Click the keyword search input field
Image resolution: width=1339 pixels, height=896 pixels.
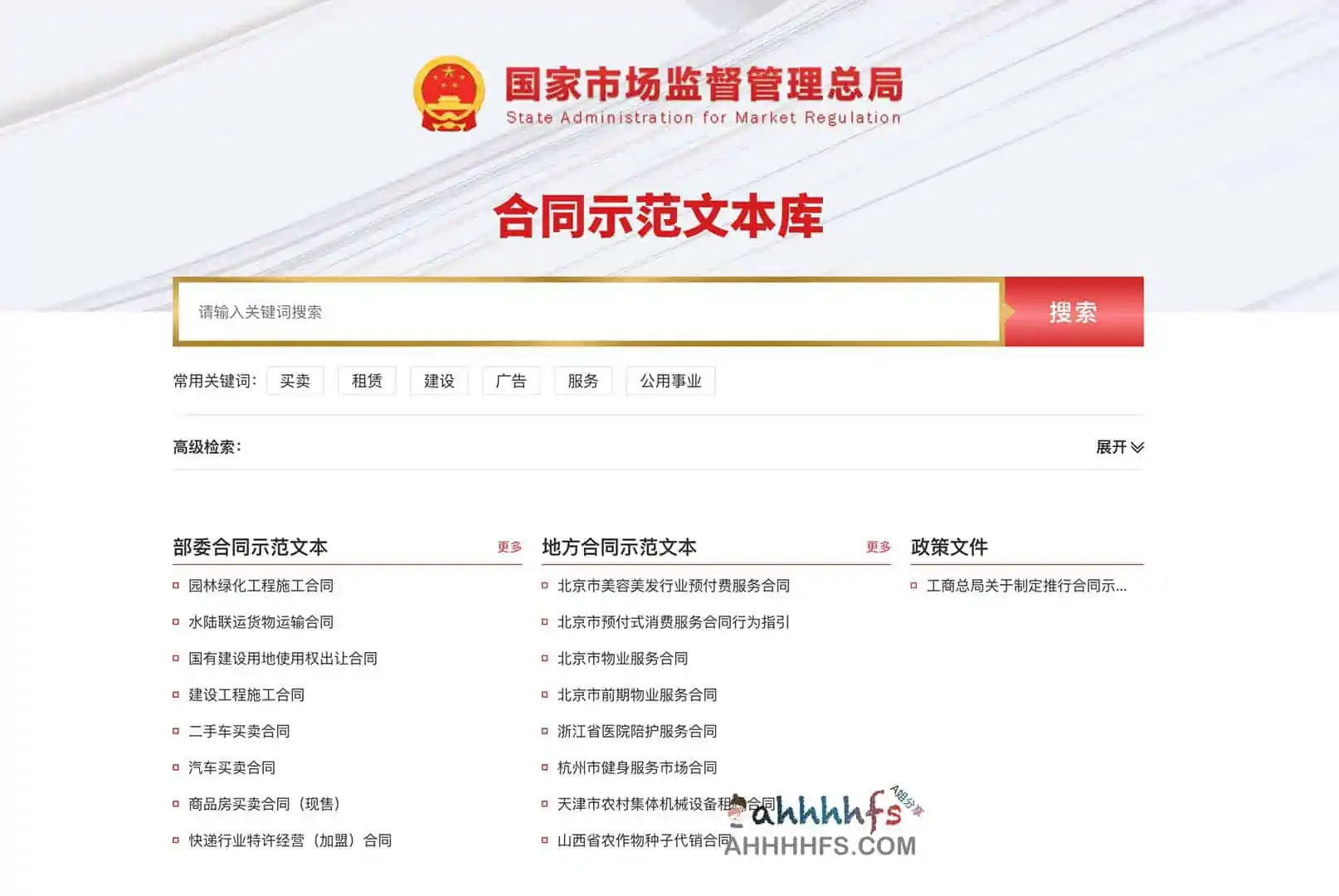[581, 313]
